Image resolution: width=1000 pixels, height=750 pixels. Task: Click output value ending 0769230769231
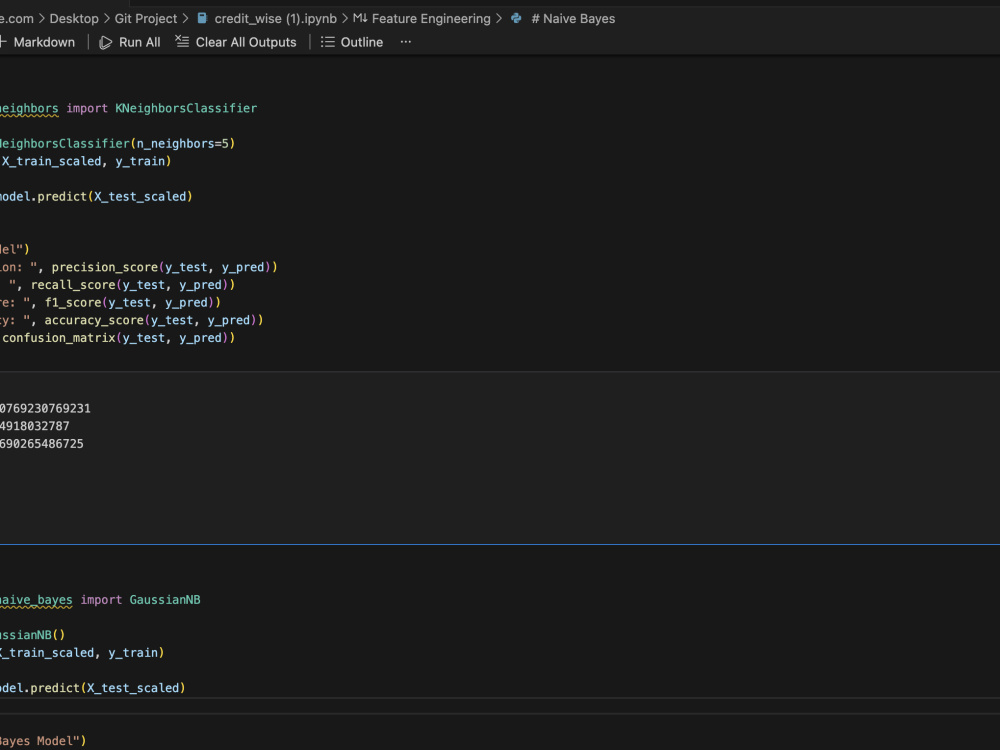point(45,408)
